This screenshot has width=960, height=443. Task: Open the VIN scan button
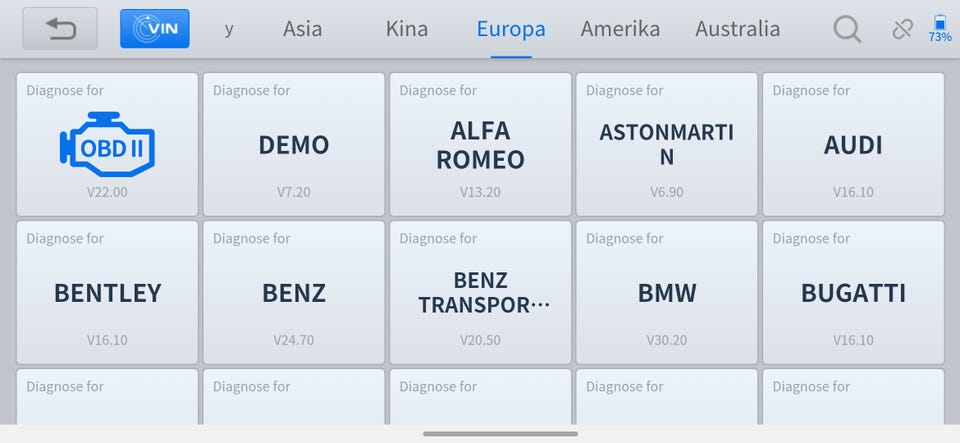(x=155, y=29)
